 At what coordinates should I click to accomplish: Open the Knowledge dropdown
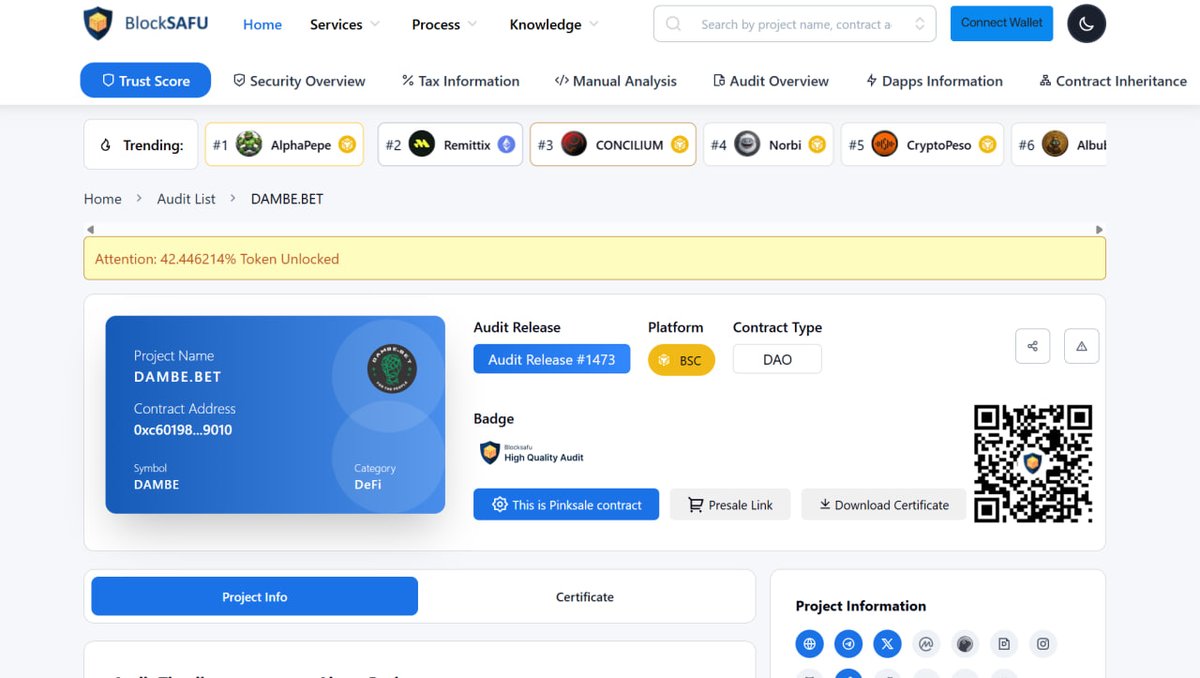pos(545,24)
